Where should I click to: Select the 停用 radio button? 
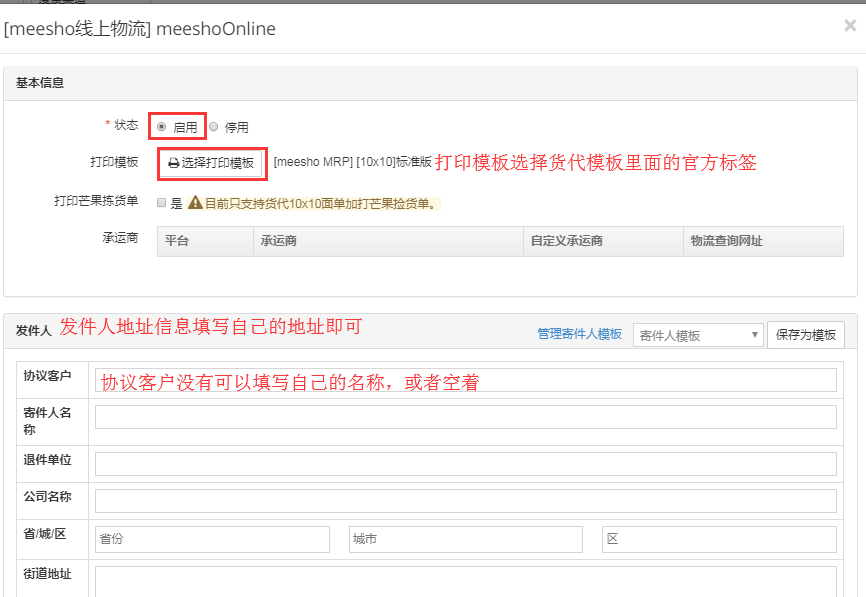point(213,127)
